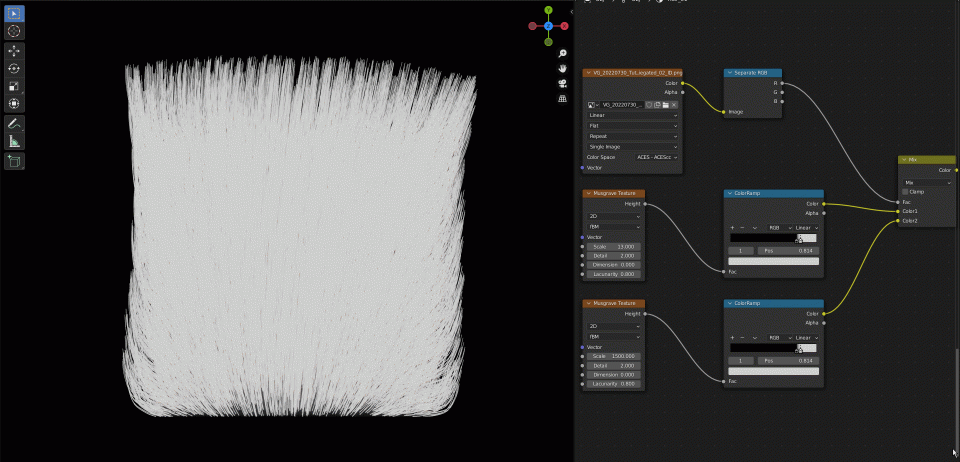Collapse the Musgrave Texture node with Scale 1500.000
The image size is (960, 462).
tap(588, 304)
